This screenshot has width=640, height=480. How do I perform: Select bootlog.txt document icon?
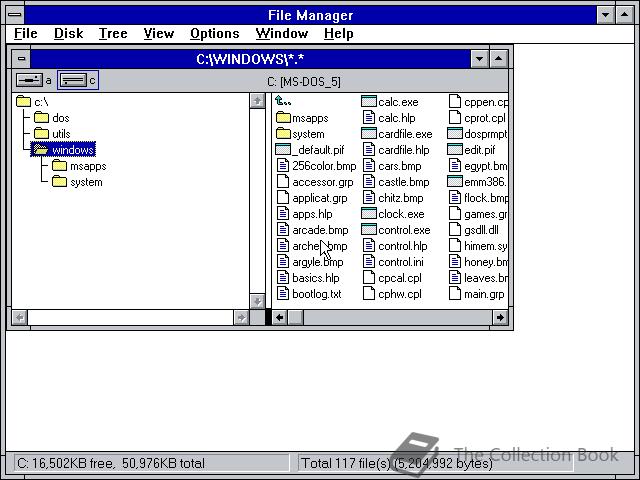click(x=283, y=294)
